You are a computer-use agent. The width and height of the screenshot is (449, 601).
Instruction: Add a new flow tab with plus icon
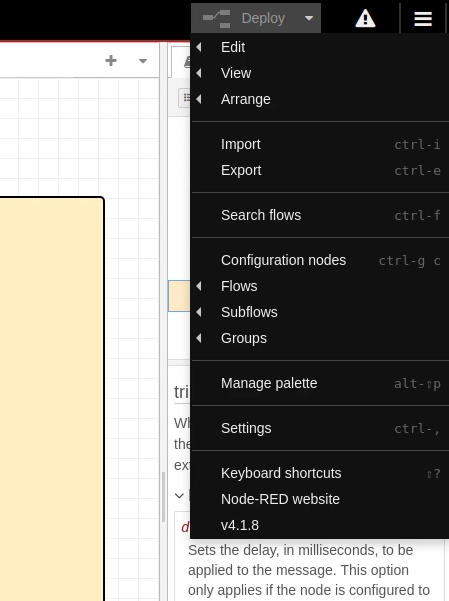coord(111,61)
